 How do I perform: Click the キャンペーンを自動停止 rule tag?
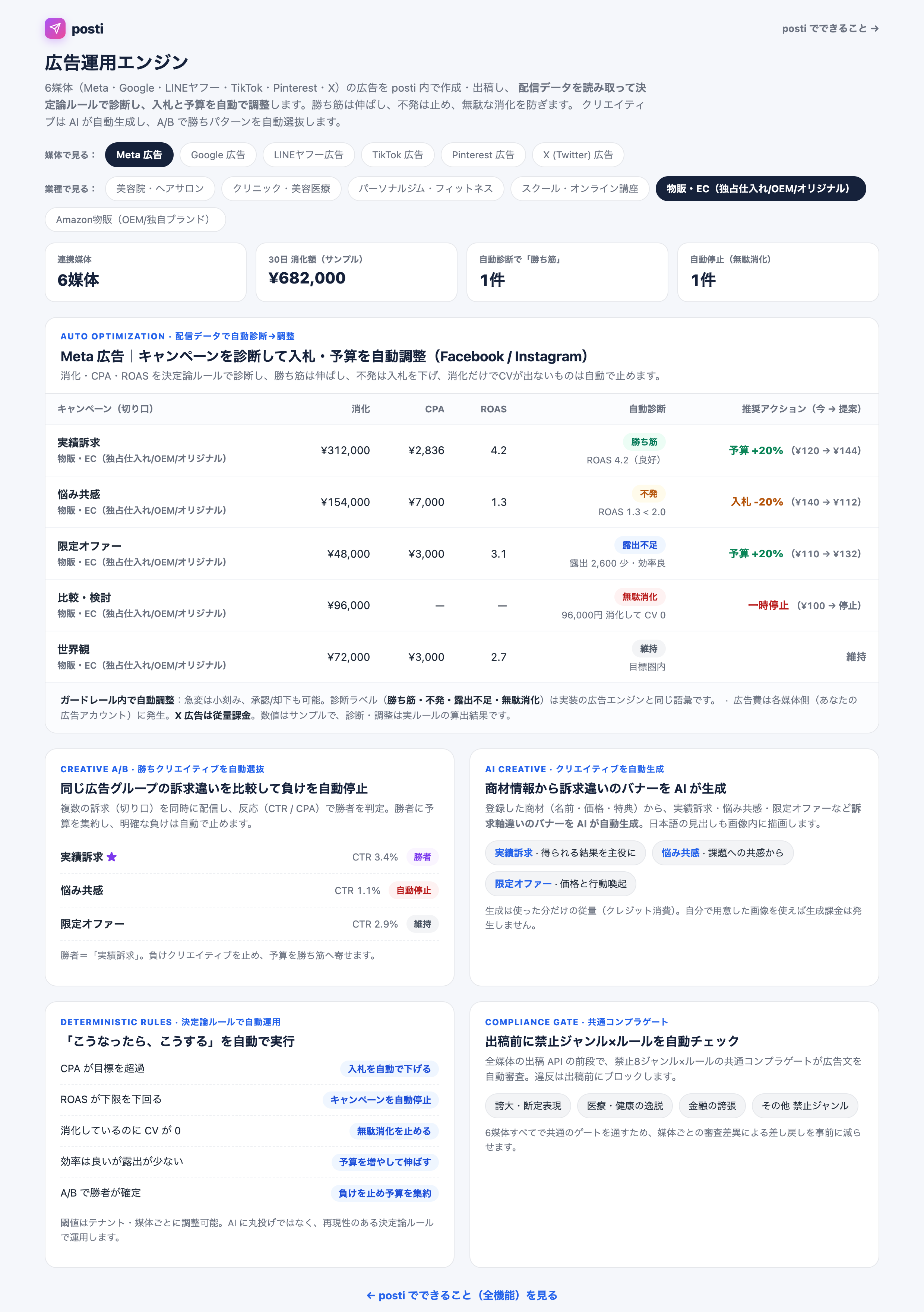[380, 1100]
